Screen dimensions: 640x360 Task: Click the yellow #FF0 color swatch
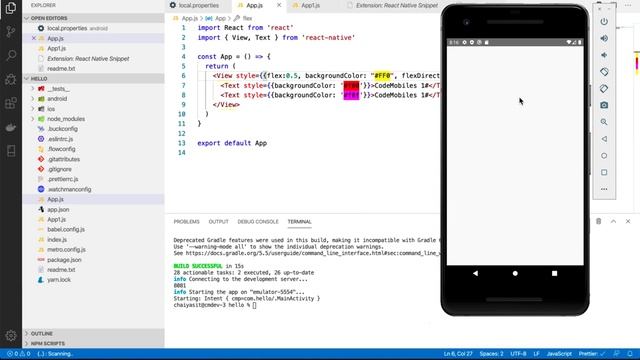382,76
